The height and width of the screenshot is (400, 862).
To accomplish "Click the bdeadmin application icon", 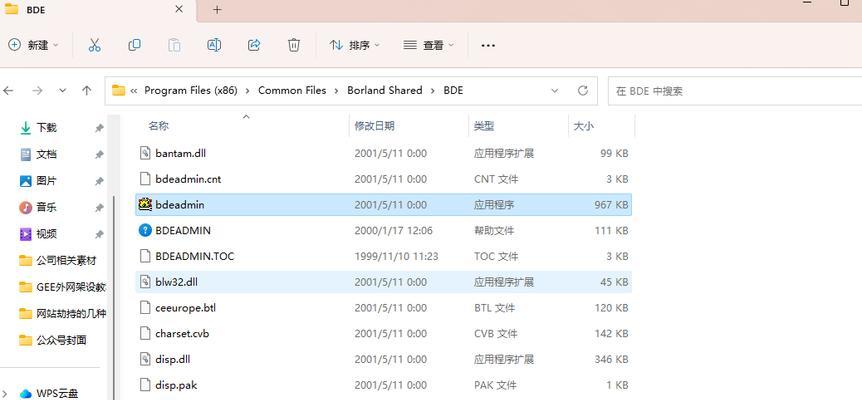I will click(145, 204).
